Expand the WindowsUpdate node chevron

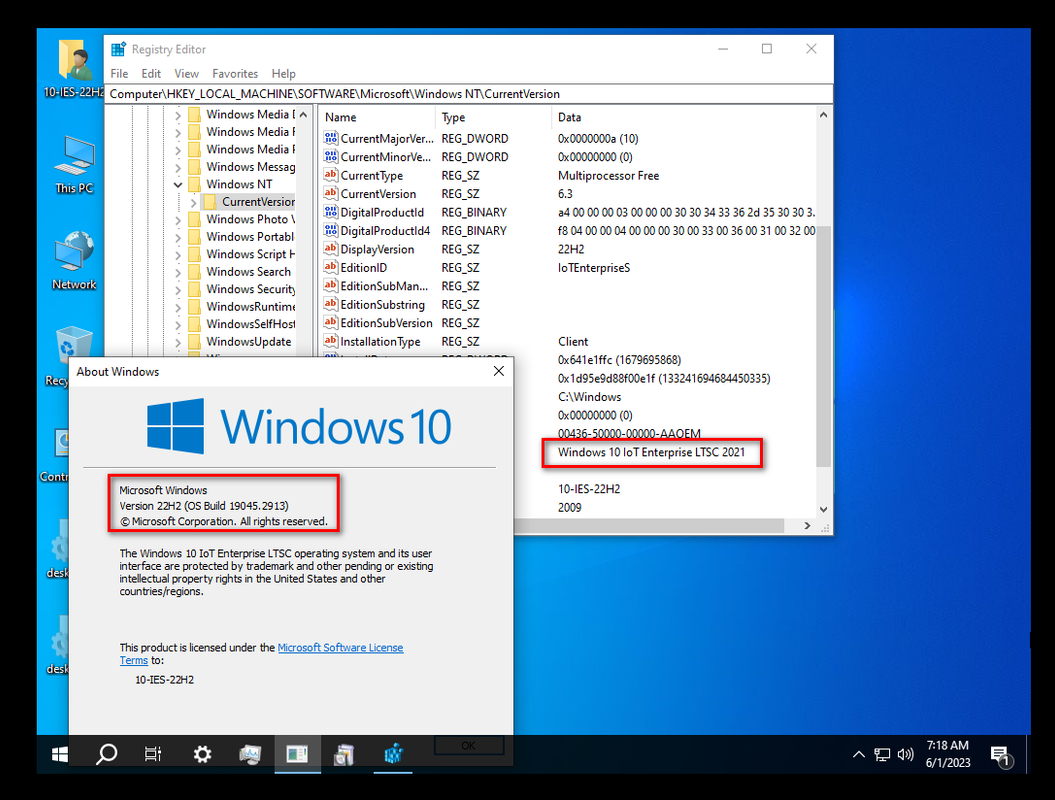178,342
